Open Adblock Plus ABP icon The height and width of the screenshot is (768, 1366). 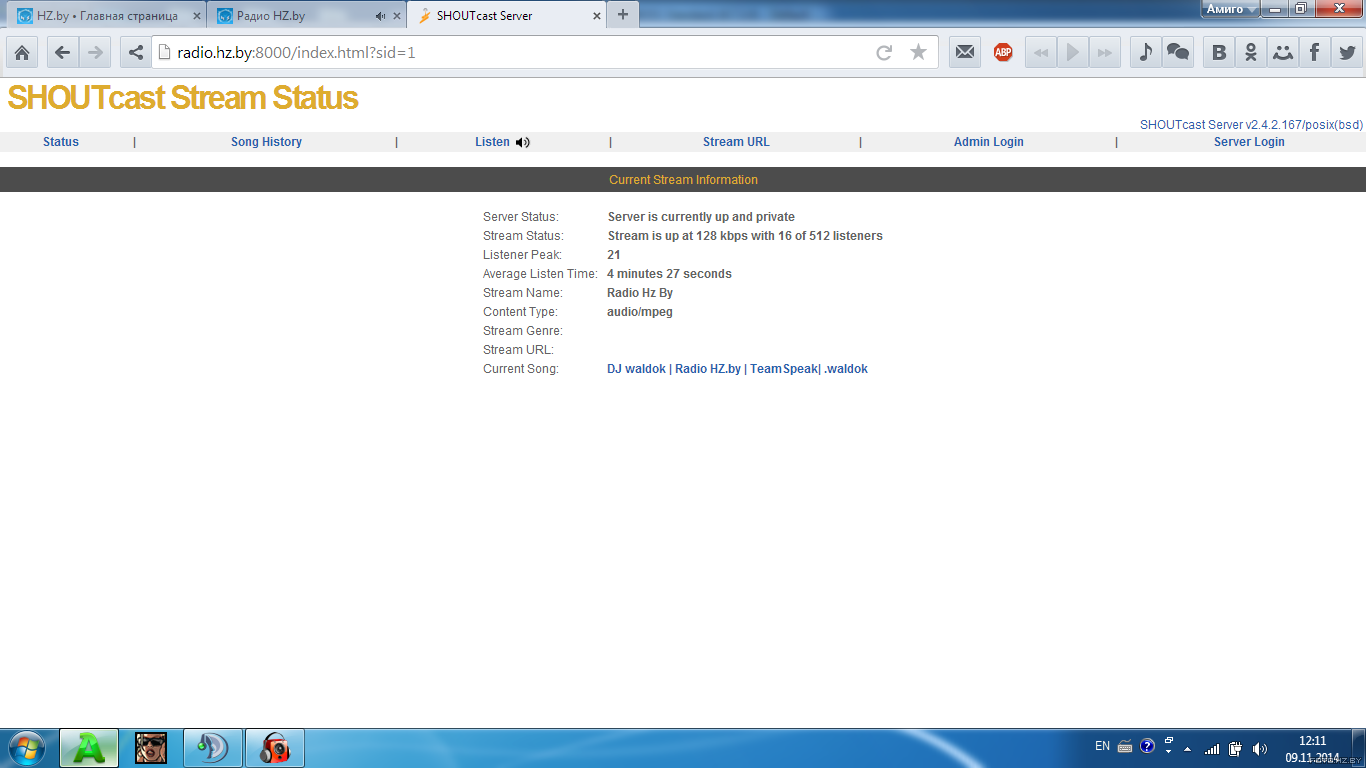click(1003, 53)
